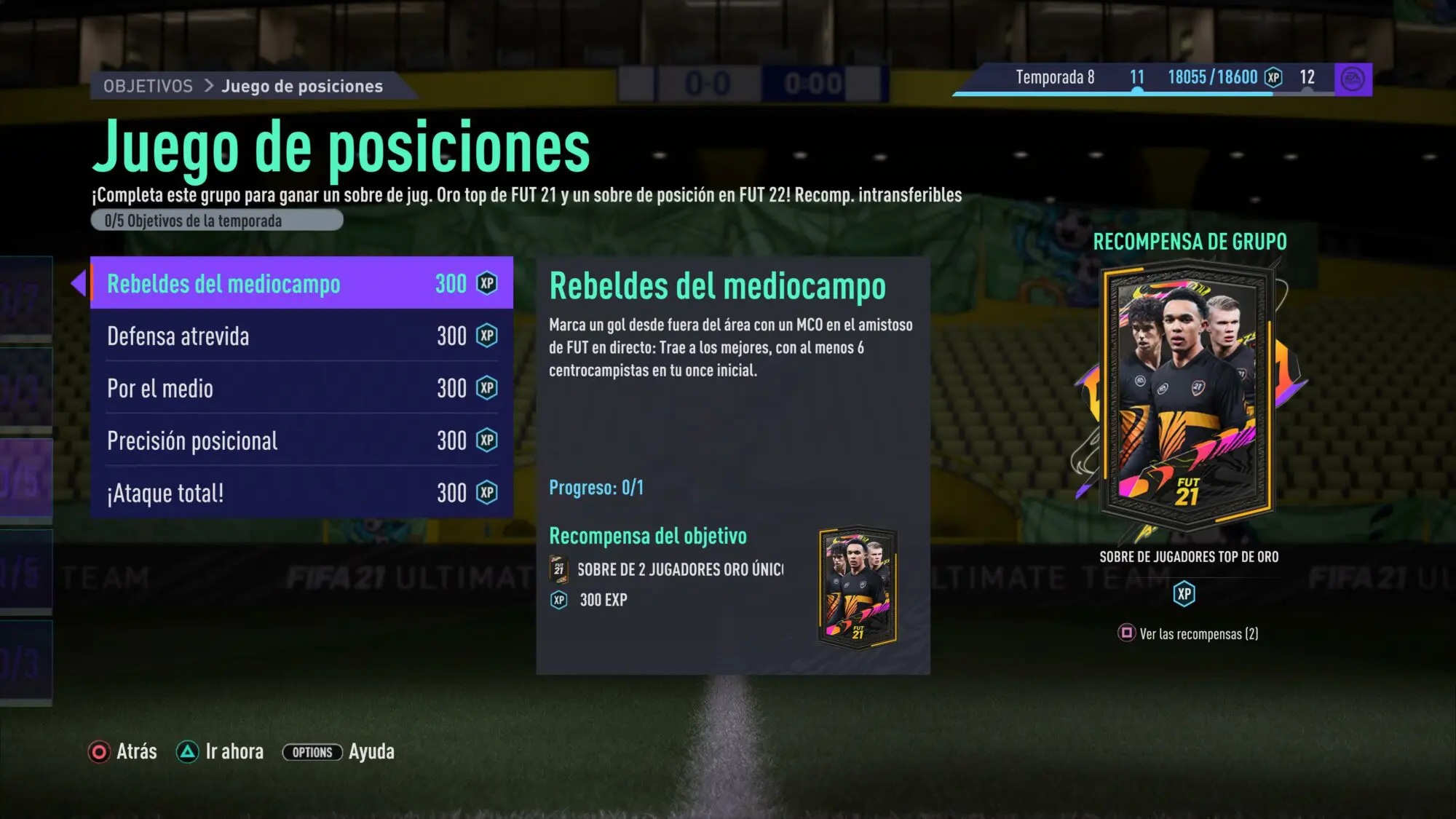
Task: Click XP icon on Defensa atrevida row
Action: [x=487, y=336]
